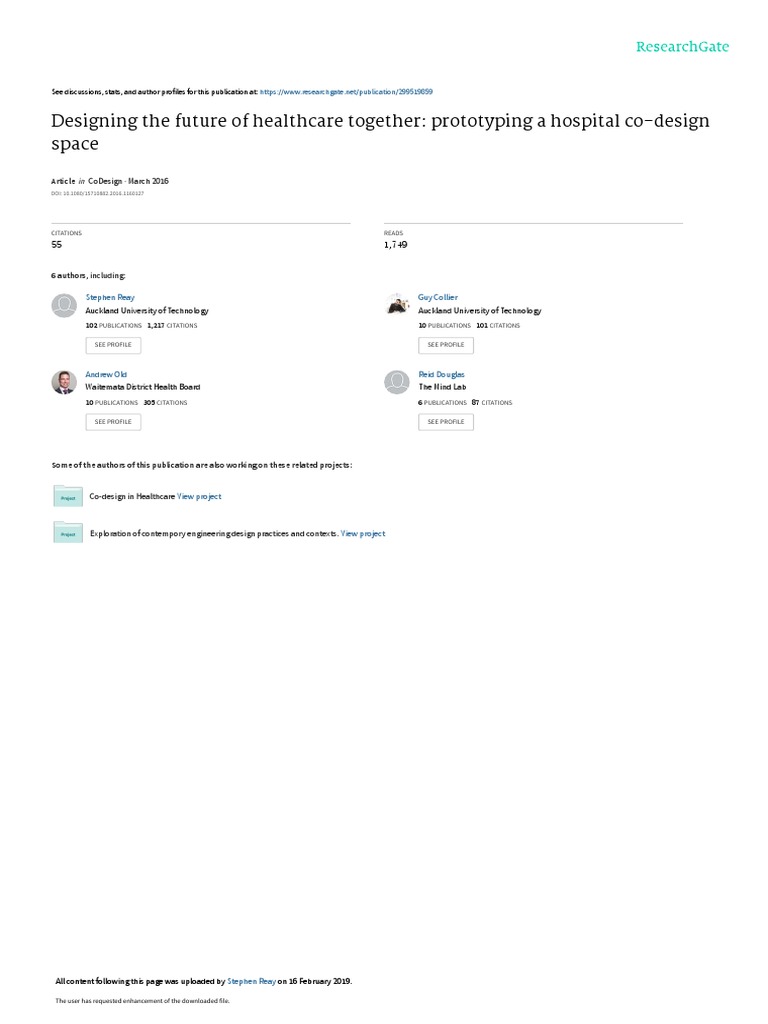768x1024 pixels.
Task: Open Reid Douglas author name link
Action: pyautogui.click(x=441, y=374)
